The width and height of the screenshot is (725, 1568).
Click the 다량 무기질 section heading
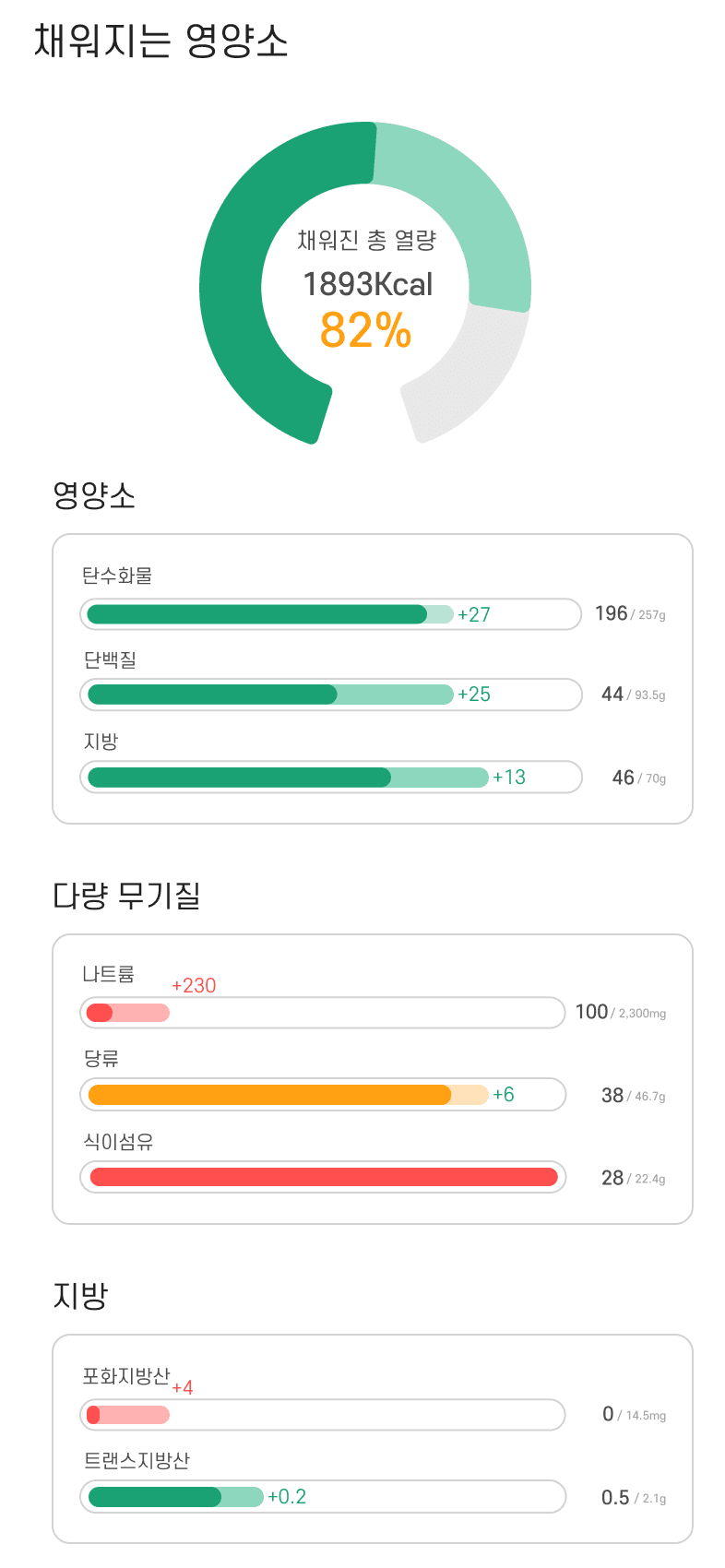tap(126, 895)
